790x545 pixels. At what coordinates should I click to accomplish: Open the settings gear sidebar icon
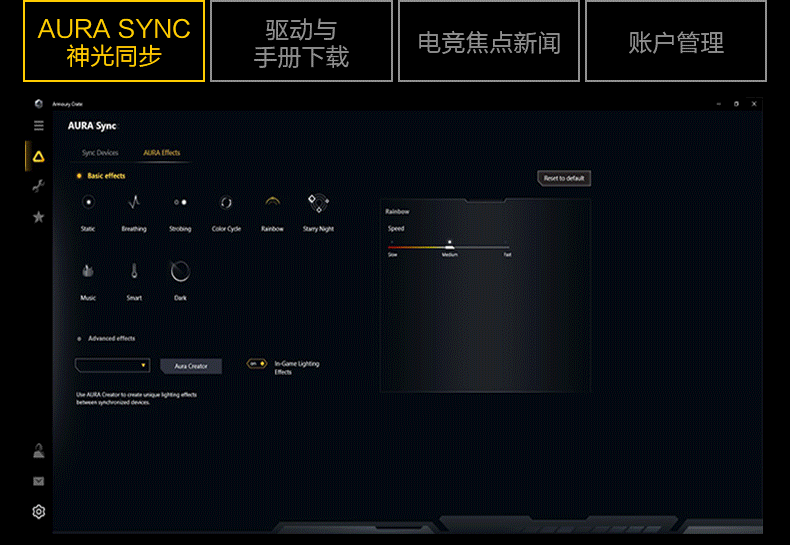pos(39,512)
